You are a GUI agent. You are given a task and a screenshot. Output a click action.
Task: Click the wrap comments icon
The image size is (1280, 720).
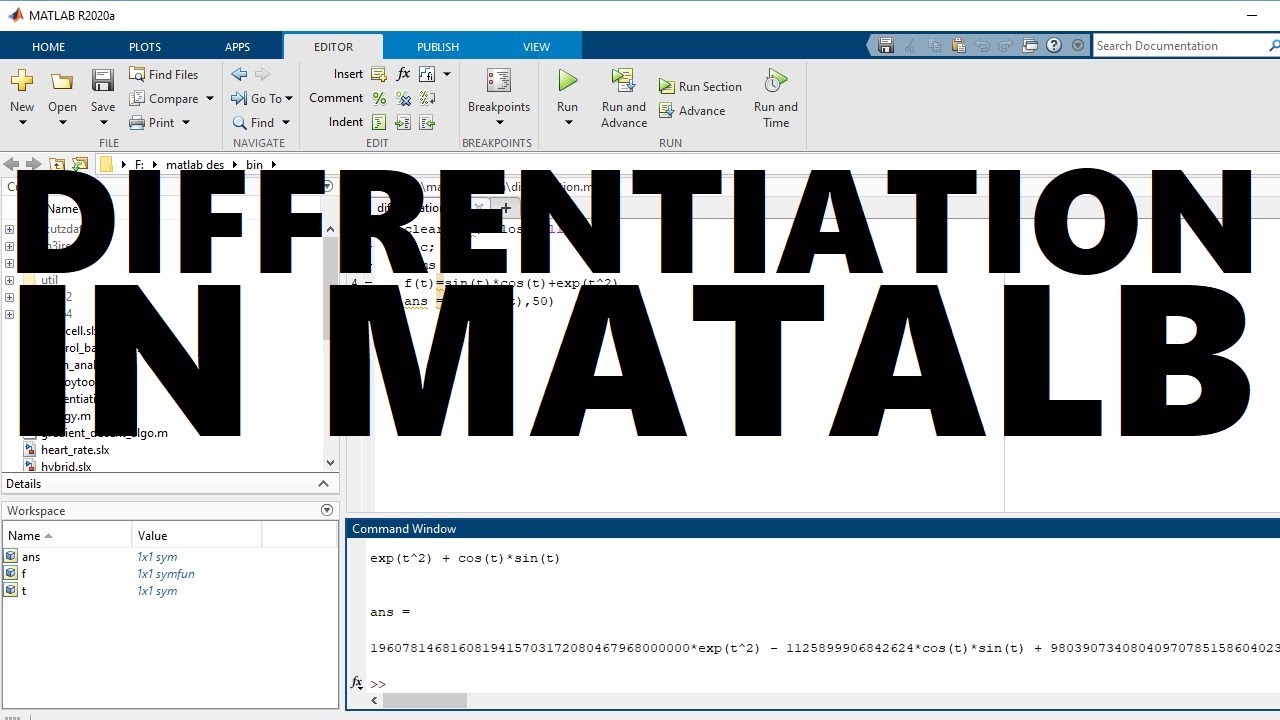[427, 98]
